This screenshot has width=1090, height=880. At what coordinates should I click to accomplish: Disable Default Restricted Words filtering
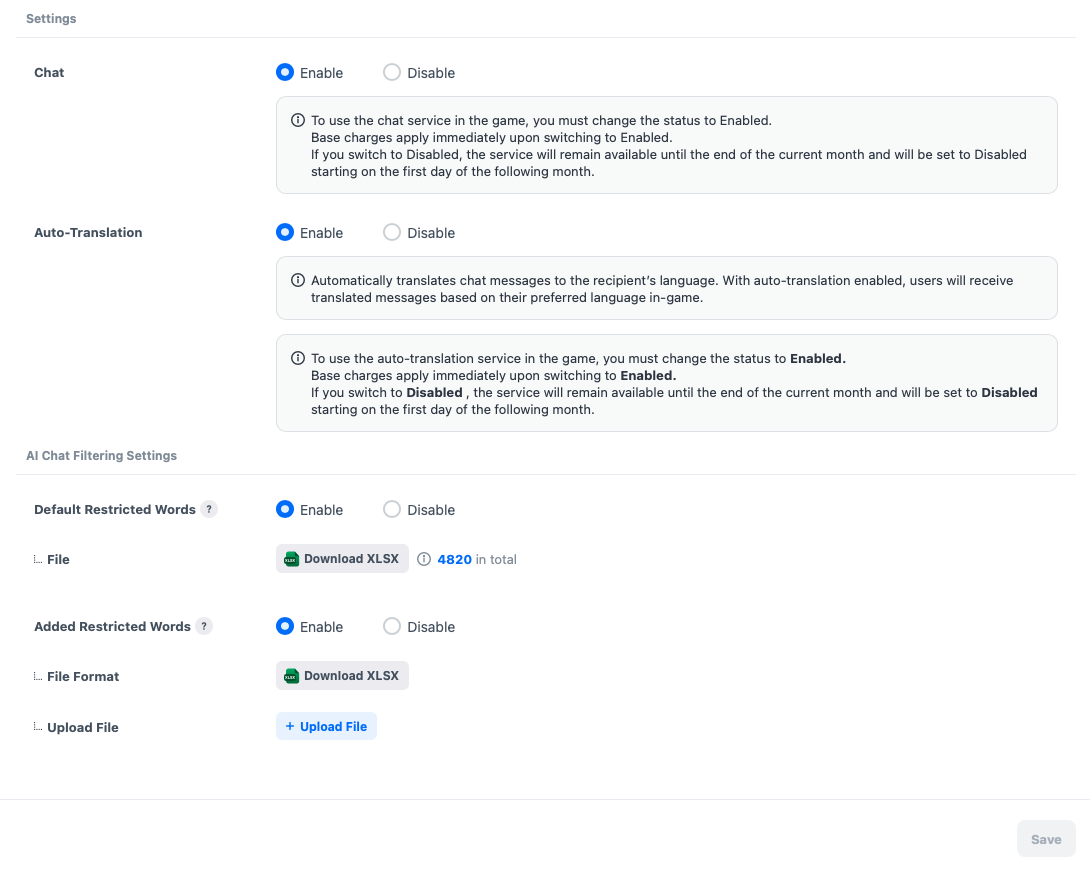point(392,510)
